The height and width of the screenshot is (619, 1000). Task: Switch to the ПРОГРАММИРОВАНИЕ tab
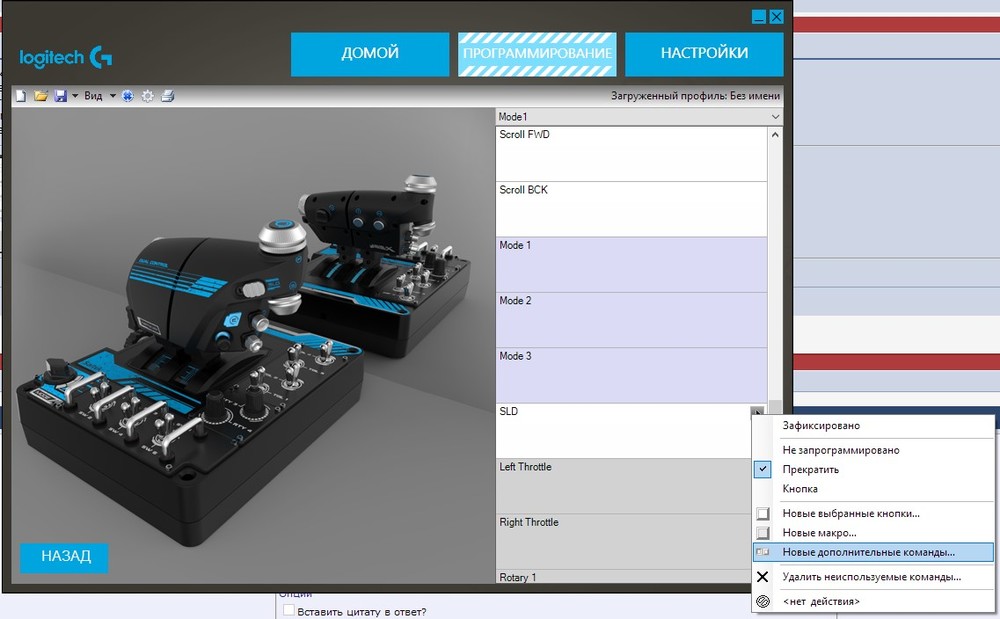click(x=537, y=54)
